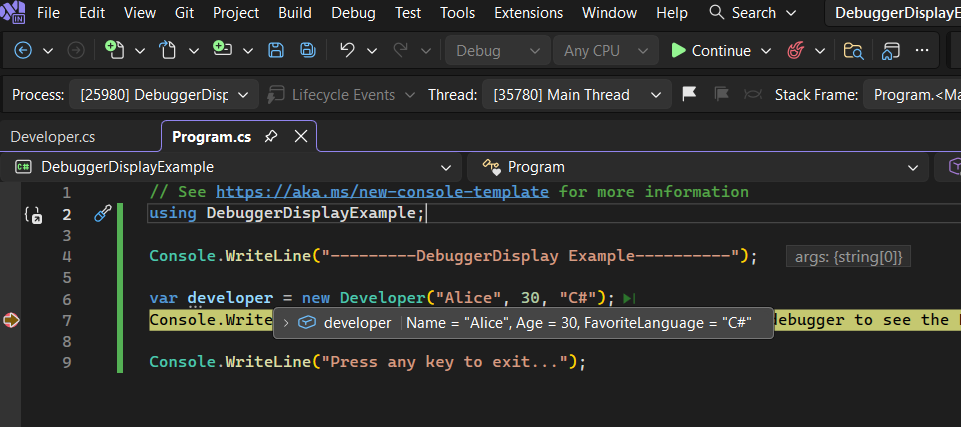Open the Thread dropdown showing Main Thread
The image size is (961, 427).
(x=576, y=95)
